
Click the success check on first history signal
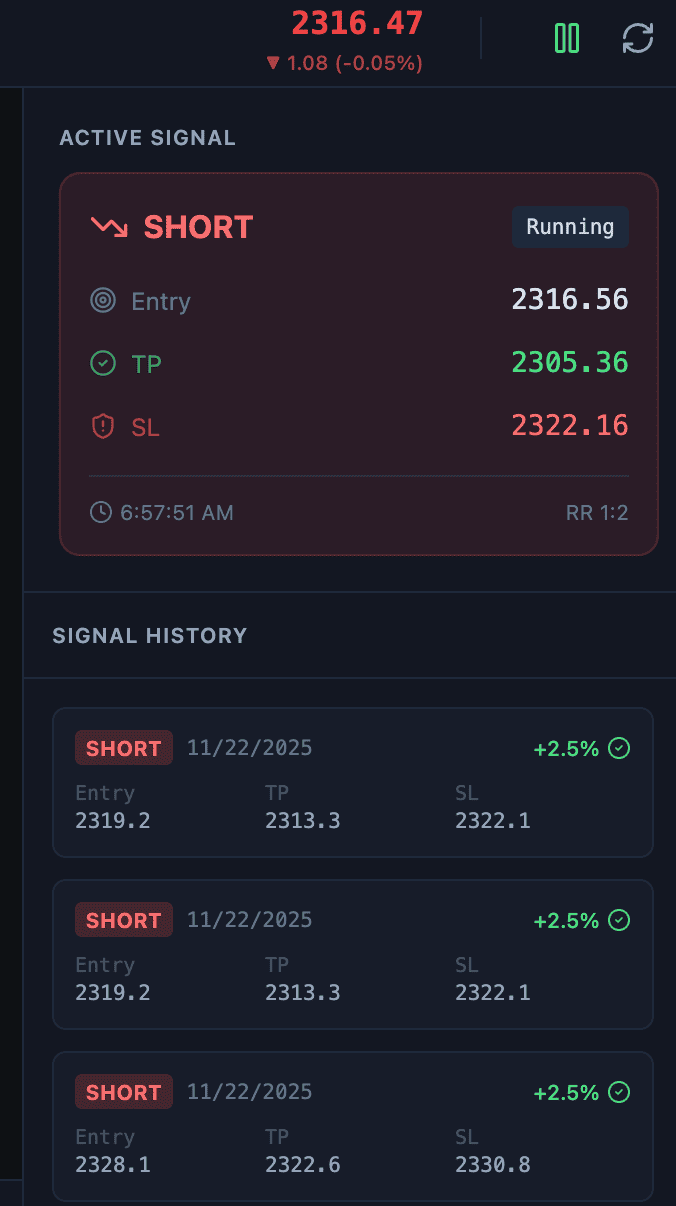(x=619, y=747)
